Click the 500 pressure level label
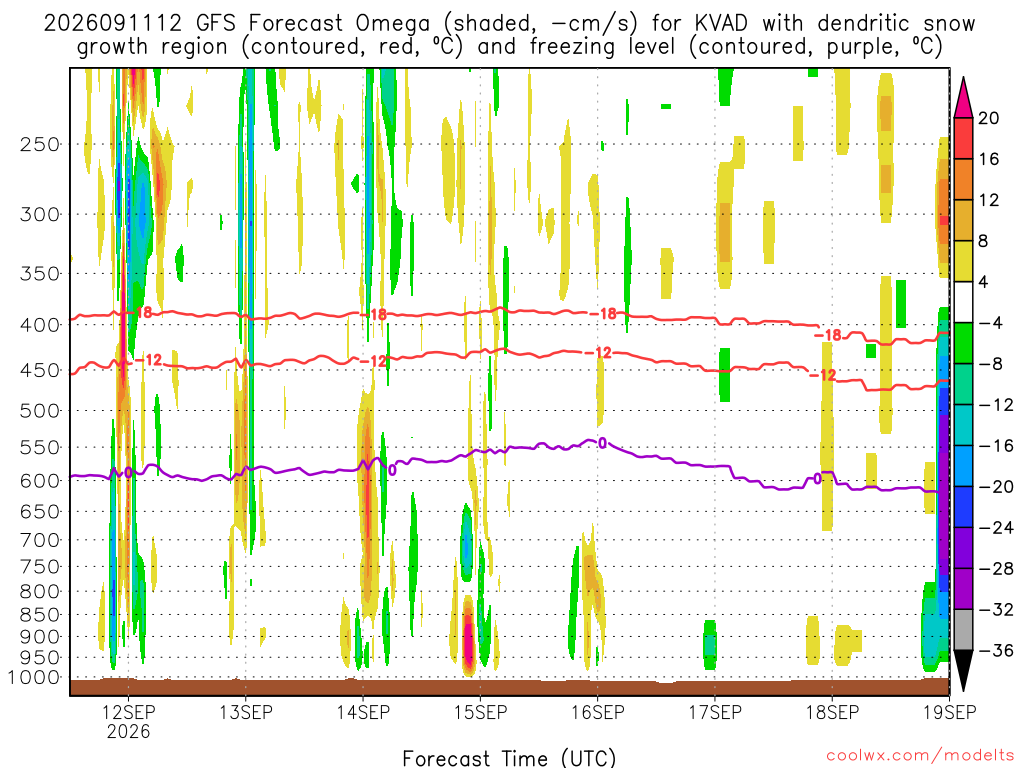The width and height of the screenshot is (1024, 768). (x=40, y=411)
